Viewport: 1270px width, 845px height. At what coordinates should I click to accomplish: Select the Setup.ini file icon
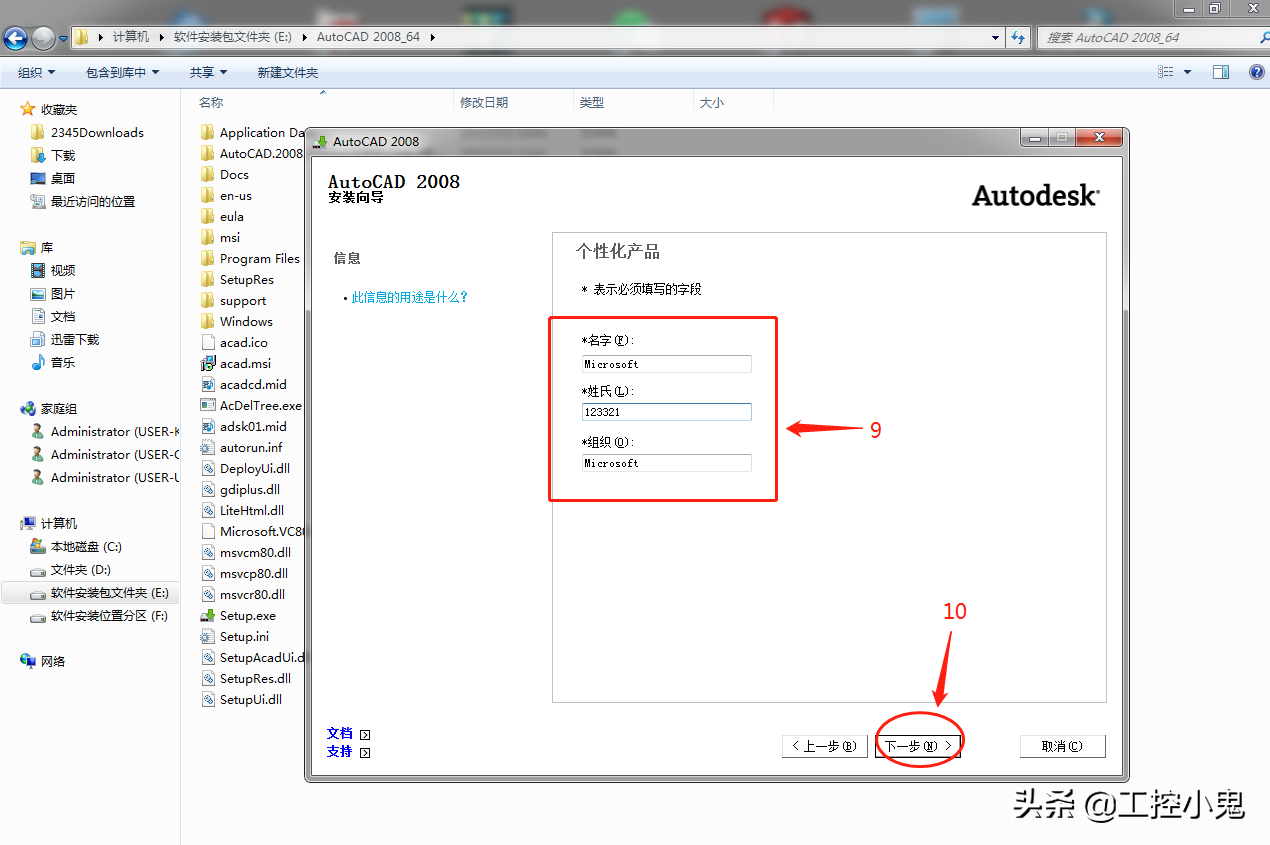(208, 636)
